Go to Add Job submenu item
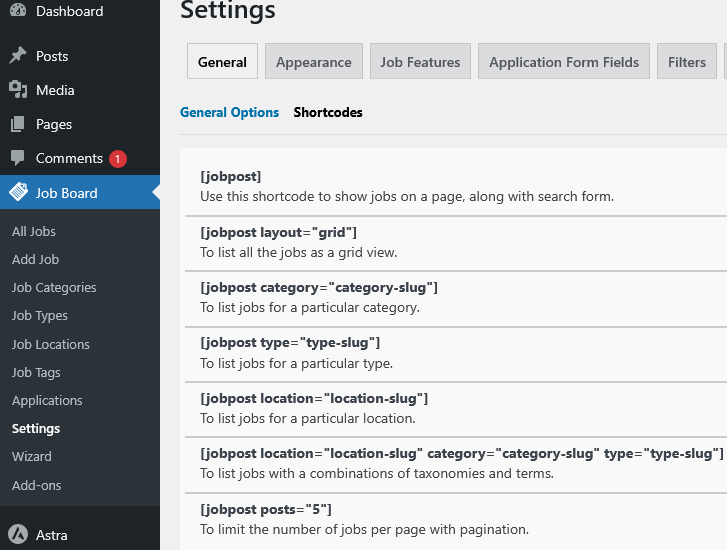 (36, 259)
